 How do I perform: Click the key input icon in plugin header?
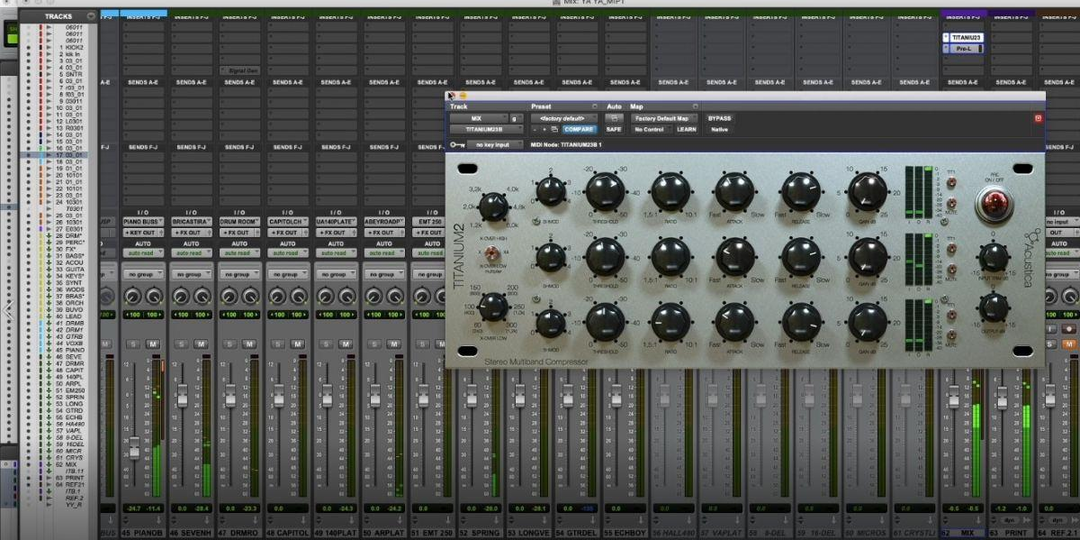[x=457, y=145]
